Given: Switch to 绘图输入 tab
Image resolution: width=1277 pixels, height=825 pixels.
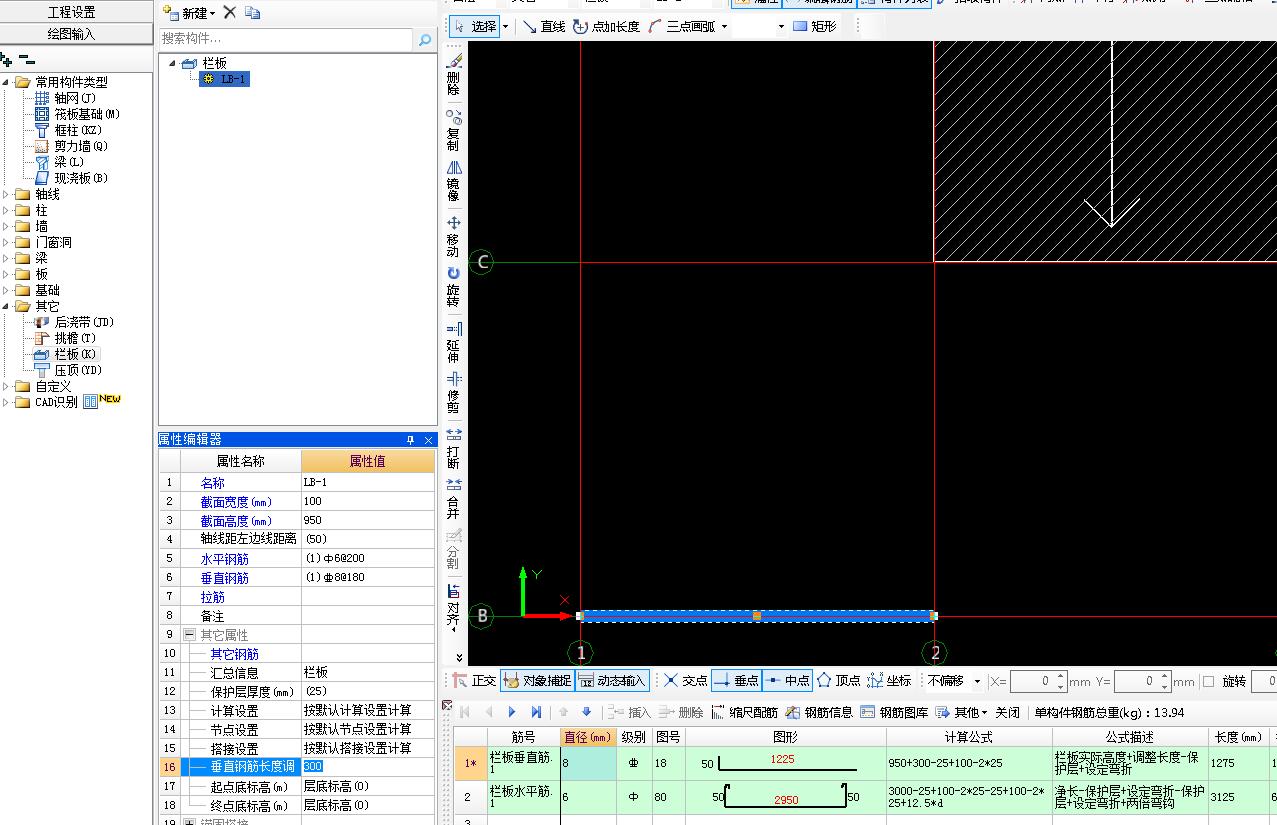Looking at the screenshot, I should point(72,34).
